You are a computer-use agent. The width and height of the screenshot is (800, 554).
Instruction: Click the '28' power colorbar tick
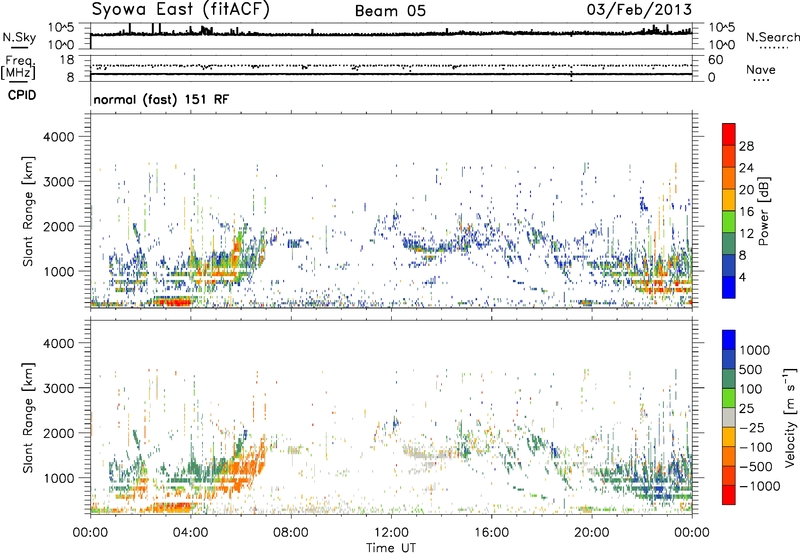(x=746, y=146)
